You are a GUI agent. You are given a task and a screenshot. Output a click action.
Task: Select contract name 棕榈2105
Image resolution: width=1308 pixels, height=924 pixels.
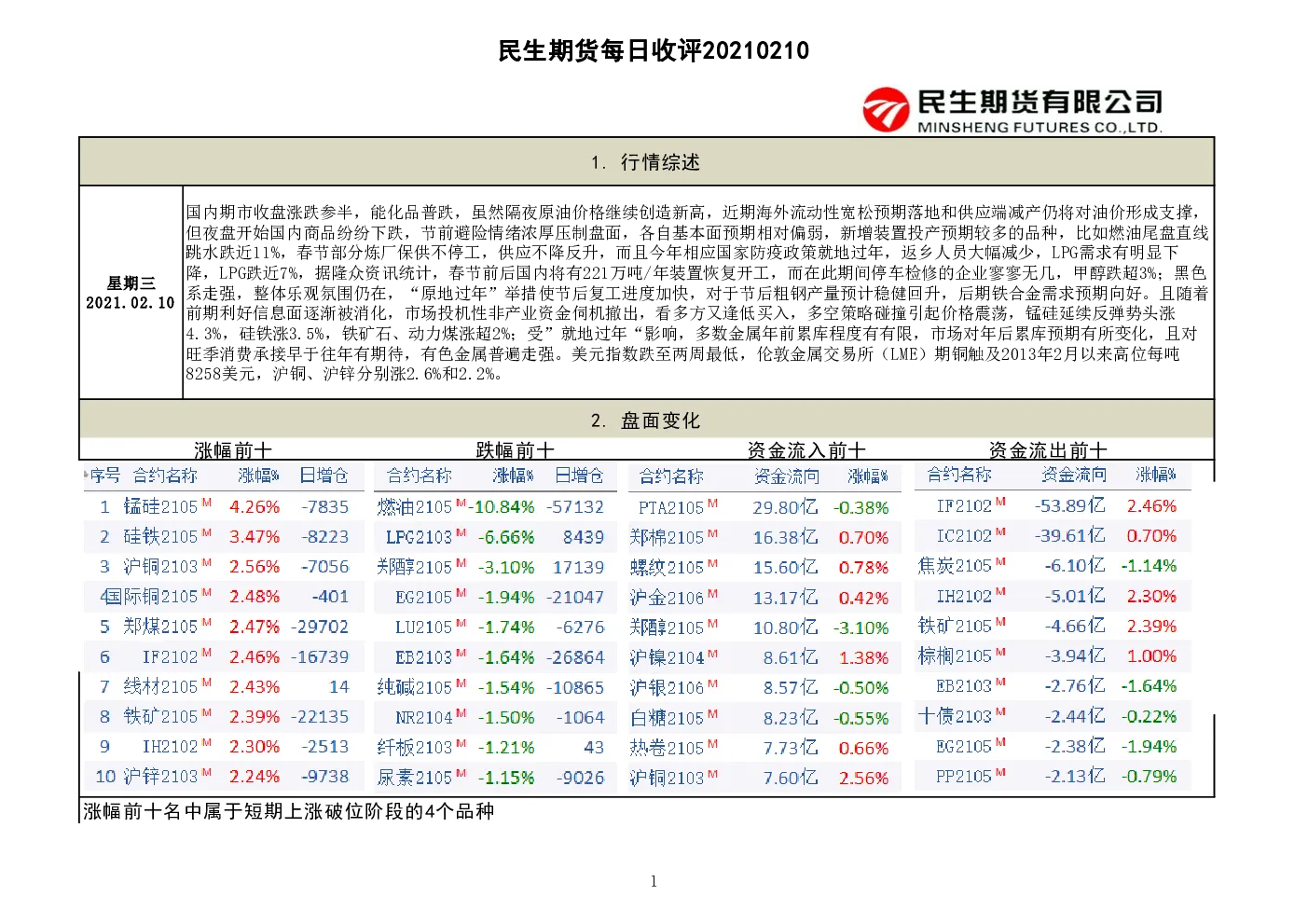tap(955, 655)
